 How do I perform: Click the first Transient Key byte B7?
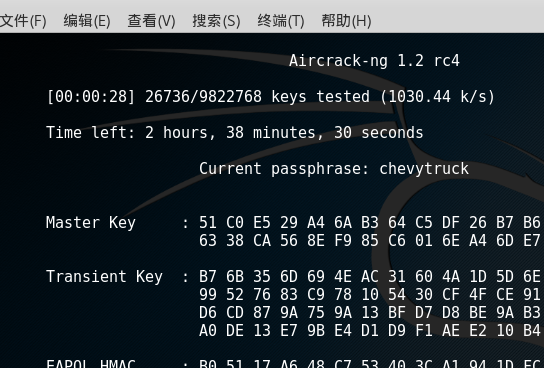point(208,277)
